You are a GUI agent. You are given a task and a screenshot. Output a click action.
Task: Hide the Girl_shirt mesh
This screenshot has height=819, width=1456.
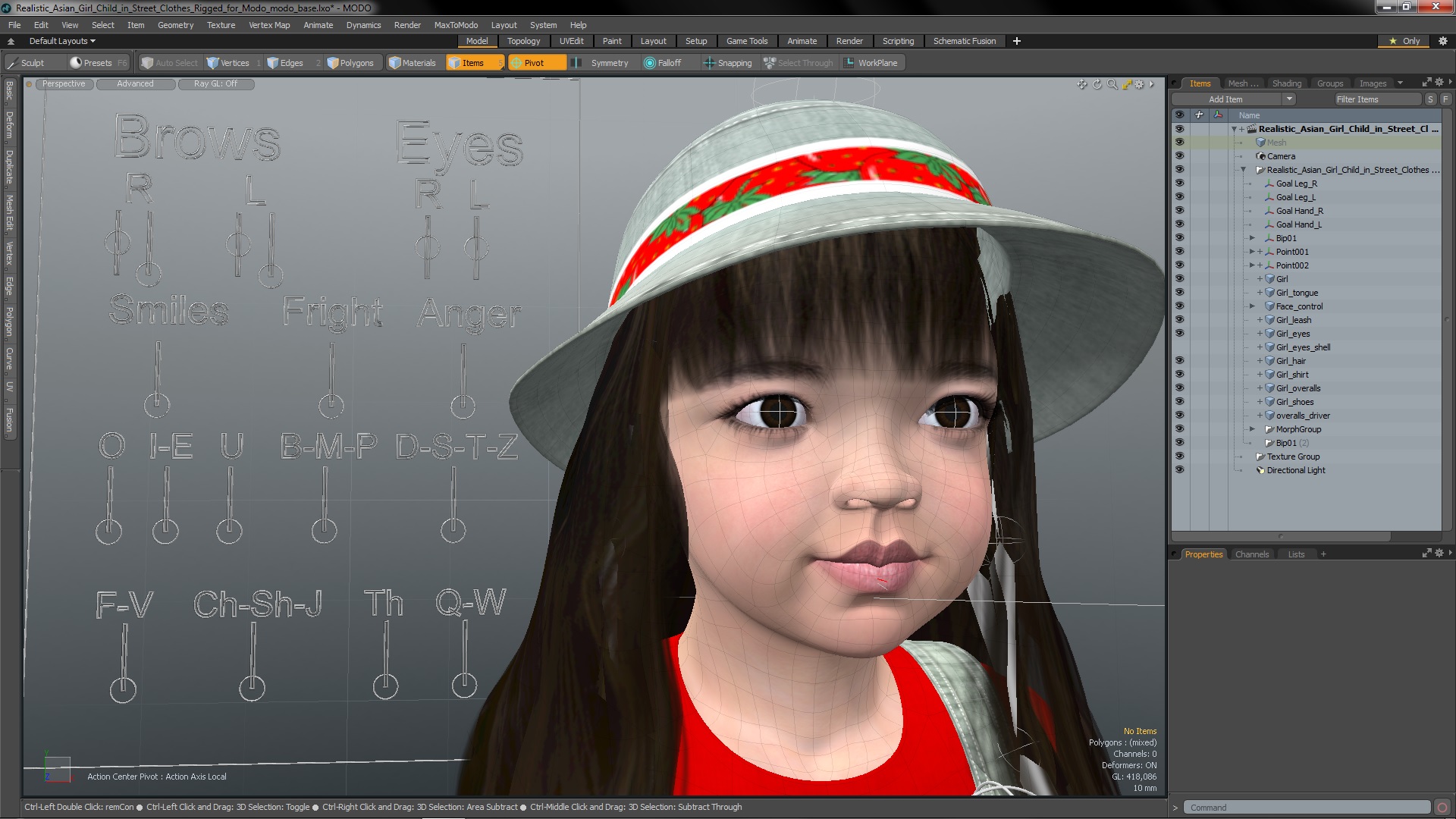pos(1179,375)
